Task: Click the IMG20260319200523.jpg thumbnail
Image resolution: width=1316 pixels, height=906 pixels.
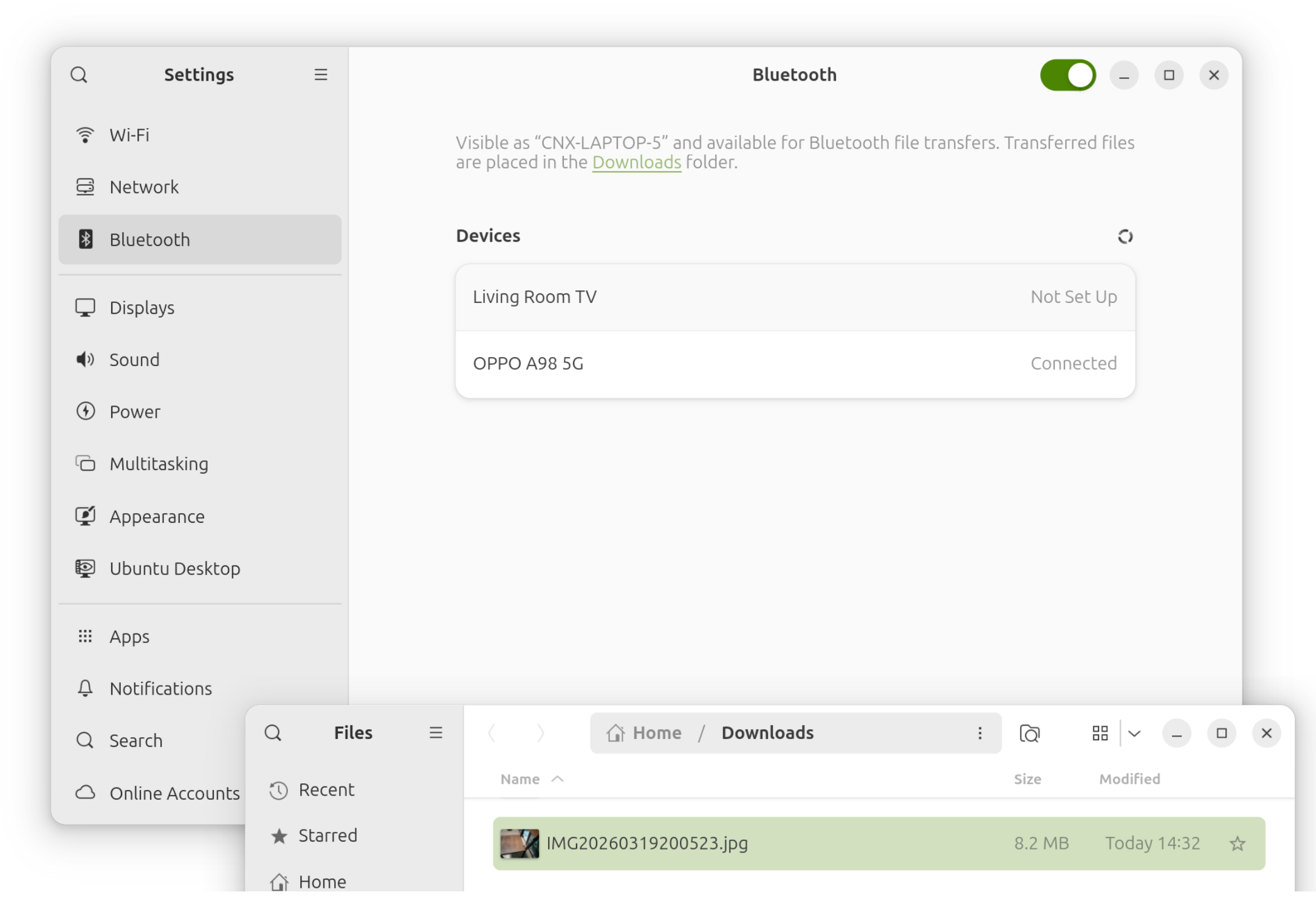Action: pyautogui.click(x=519, y=843)
